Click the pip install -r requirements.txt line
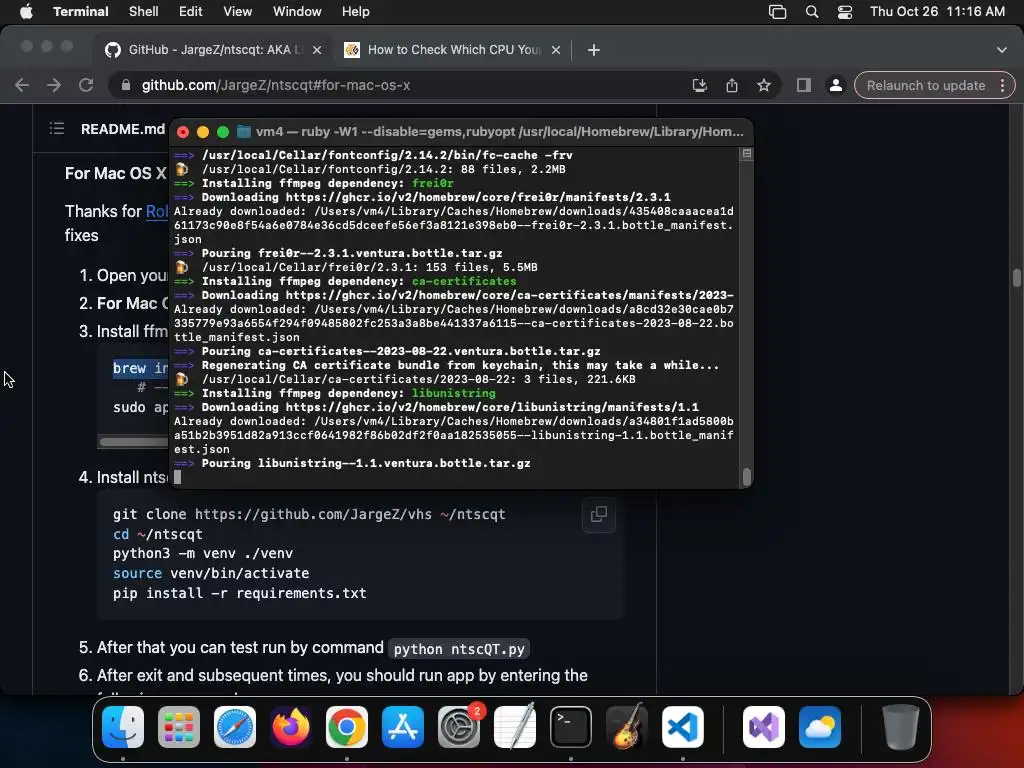Viewport: 1024px width, 768px height. [240, 593]
